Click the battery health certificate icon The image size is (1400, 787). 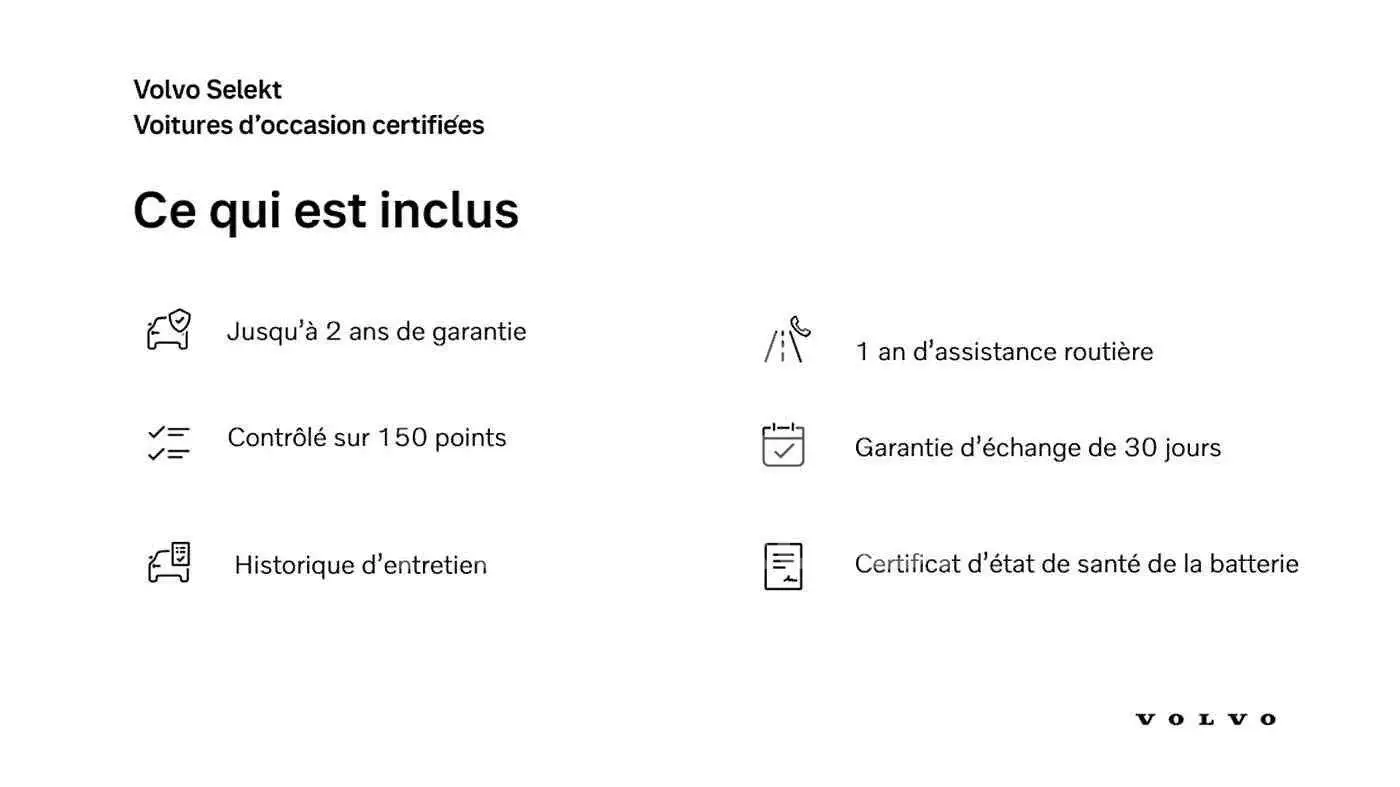pos(783,566)
